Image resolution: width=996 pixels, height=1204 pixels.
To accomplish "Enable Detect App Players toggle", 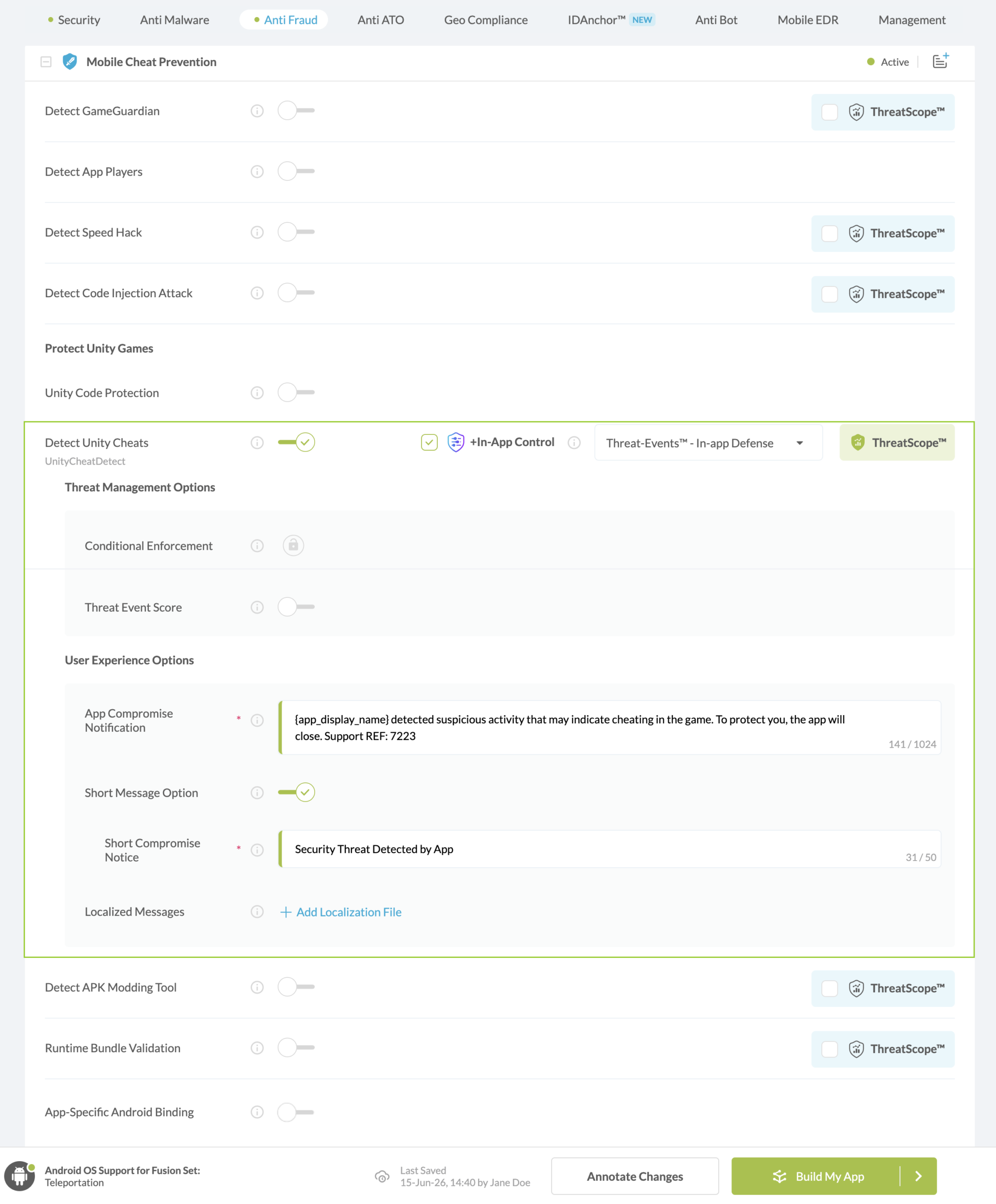I will pos(296,171).
